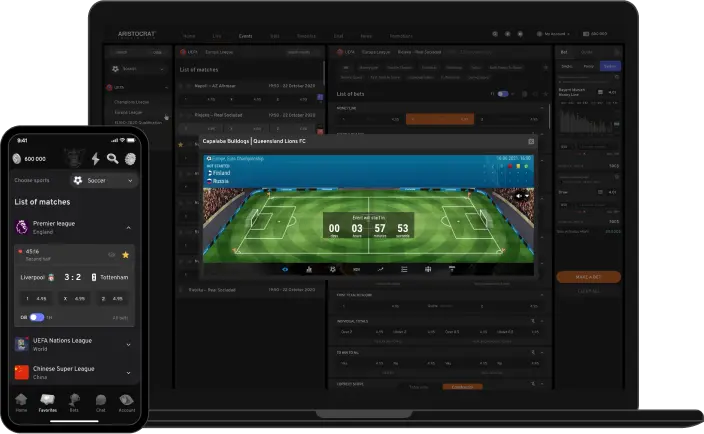This screenshot has height=434, width=704.
Task: Tap the coin balance icon on phone
Action: (x=17, y=159)
